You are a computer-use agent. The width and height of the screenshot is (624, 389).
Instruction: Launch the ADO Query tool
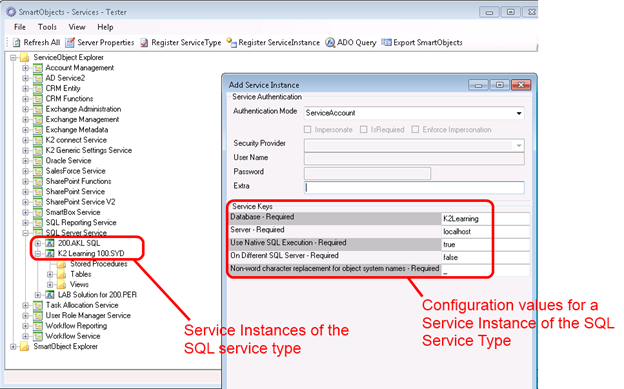point(330,42)
